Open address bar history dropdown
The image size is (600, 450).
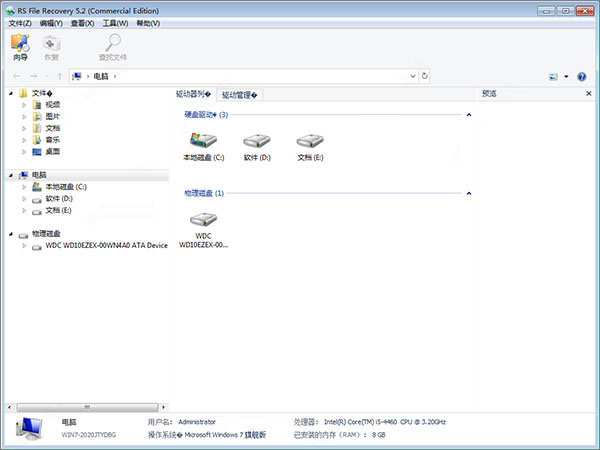tap(413, 76)
